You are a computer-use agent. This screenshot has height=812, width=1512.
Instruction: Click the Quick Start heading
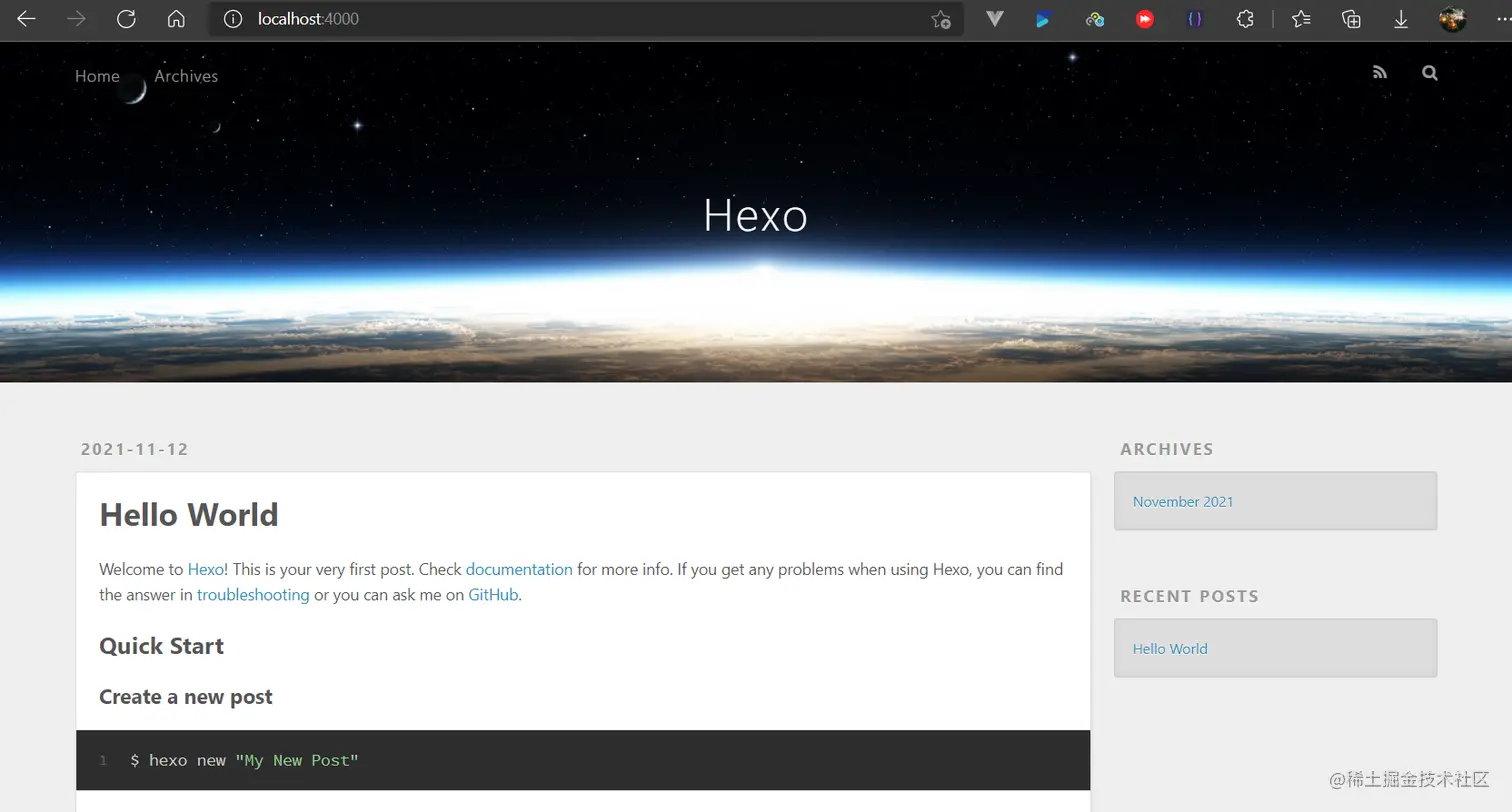click(x=161, y=646)
